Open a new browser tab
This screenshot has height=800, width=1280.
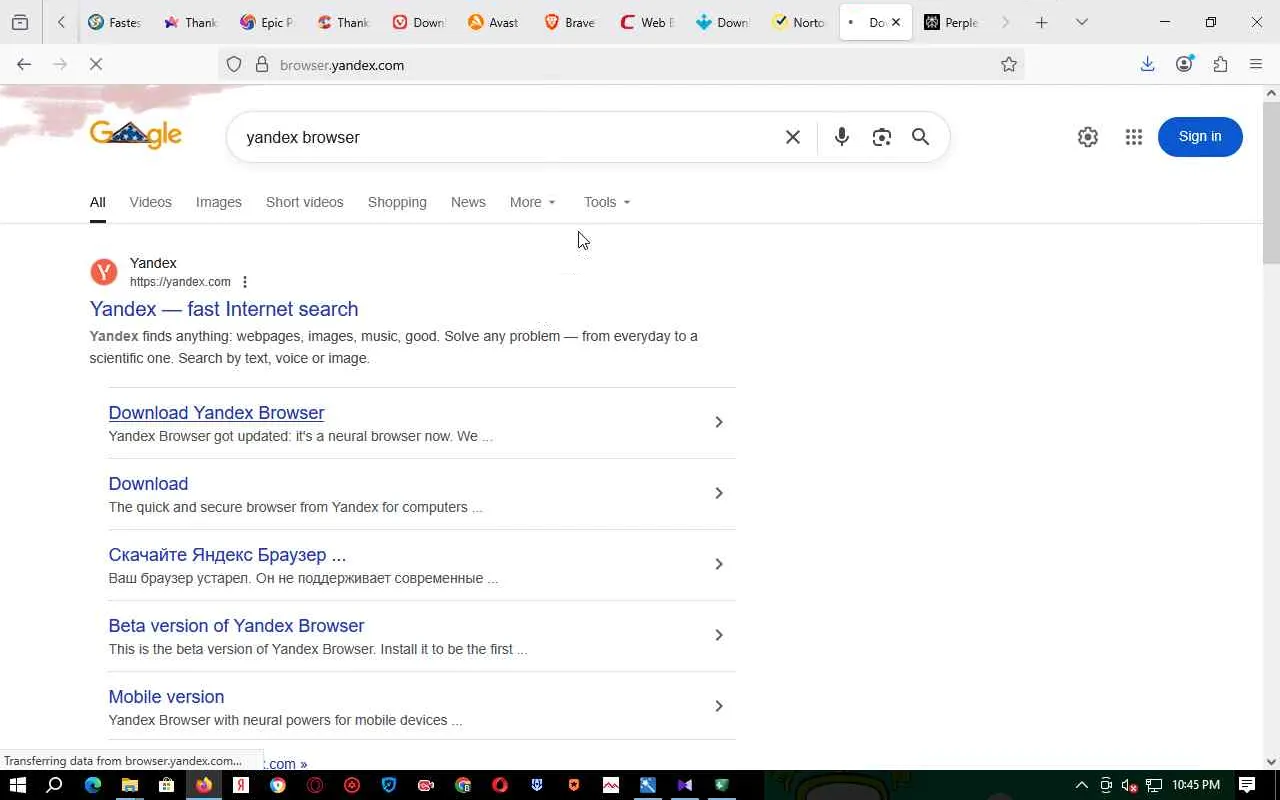click(1041, 22)
